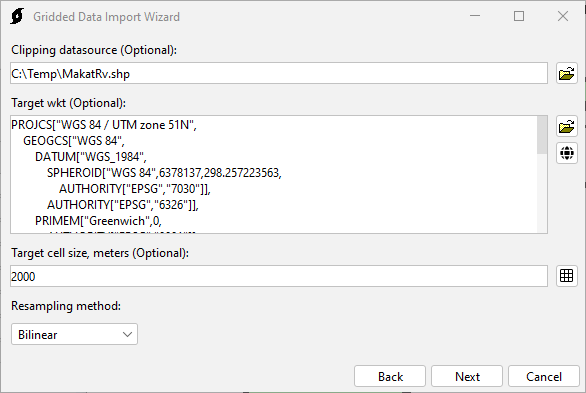Screen dimensions: 586x393
Task: Click the AUTHORITY "EPSG","7030" line
Action: (135, 189)
